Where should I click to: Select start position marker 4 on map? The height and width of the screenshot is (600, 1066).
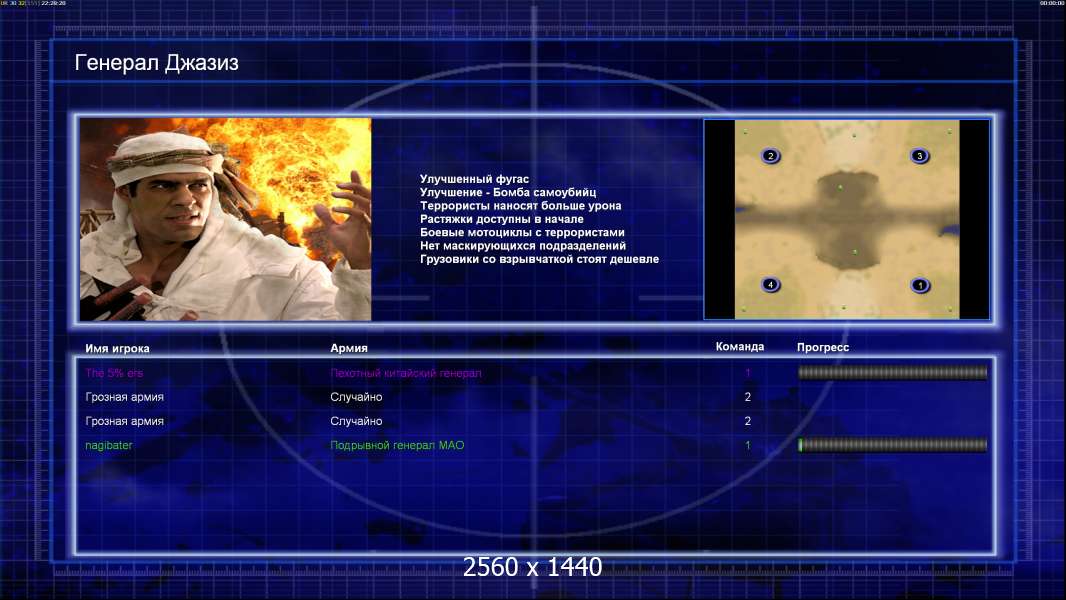point(770,285)
